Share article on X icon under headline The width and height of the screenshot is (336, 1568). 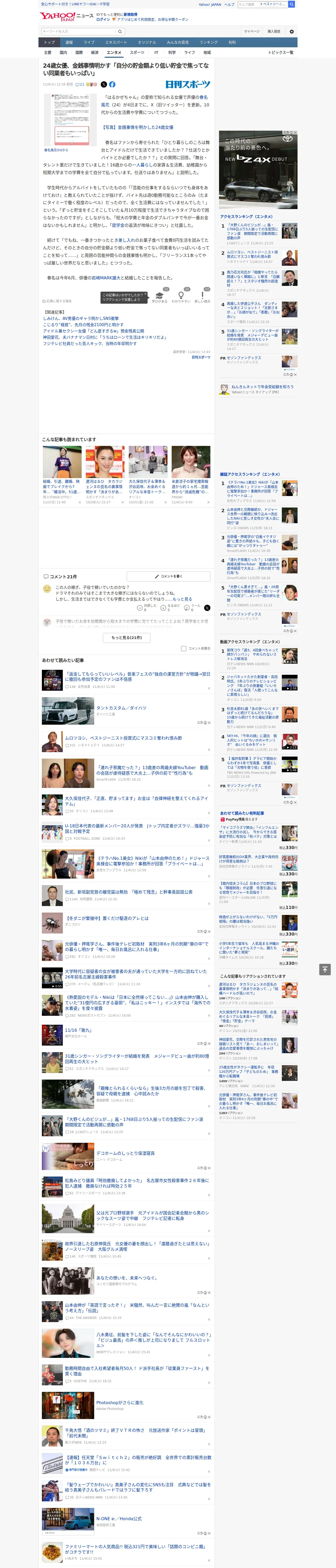pyautogui.click(x=104, y=85)
